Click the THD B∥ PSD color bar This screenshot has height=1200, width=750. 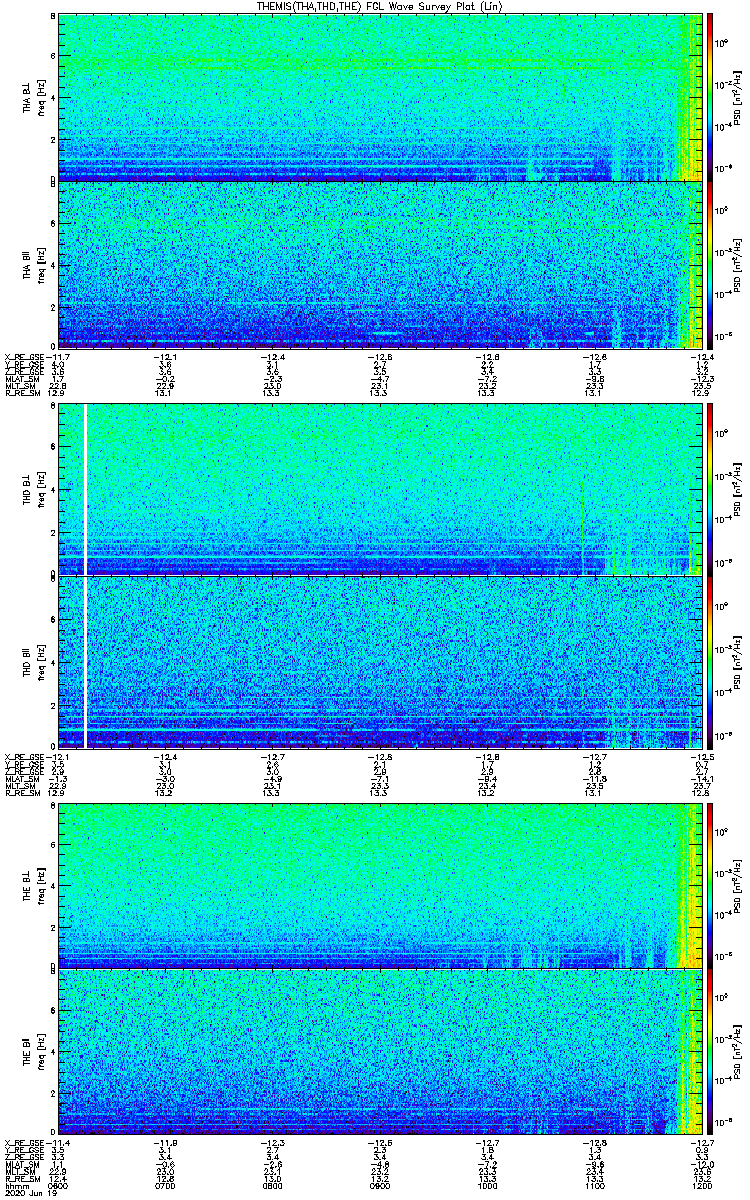(x=710, y=661)
